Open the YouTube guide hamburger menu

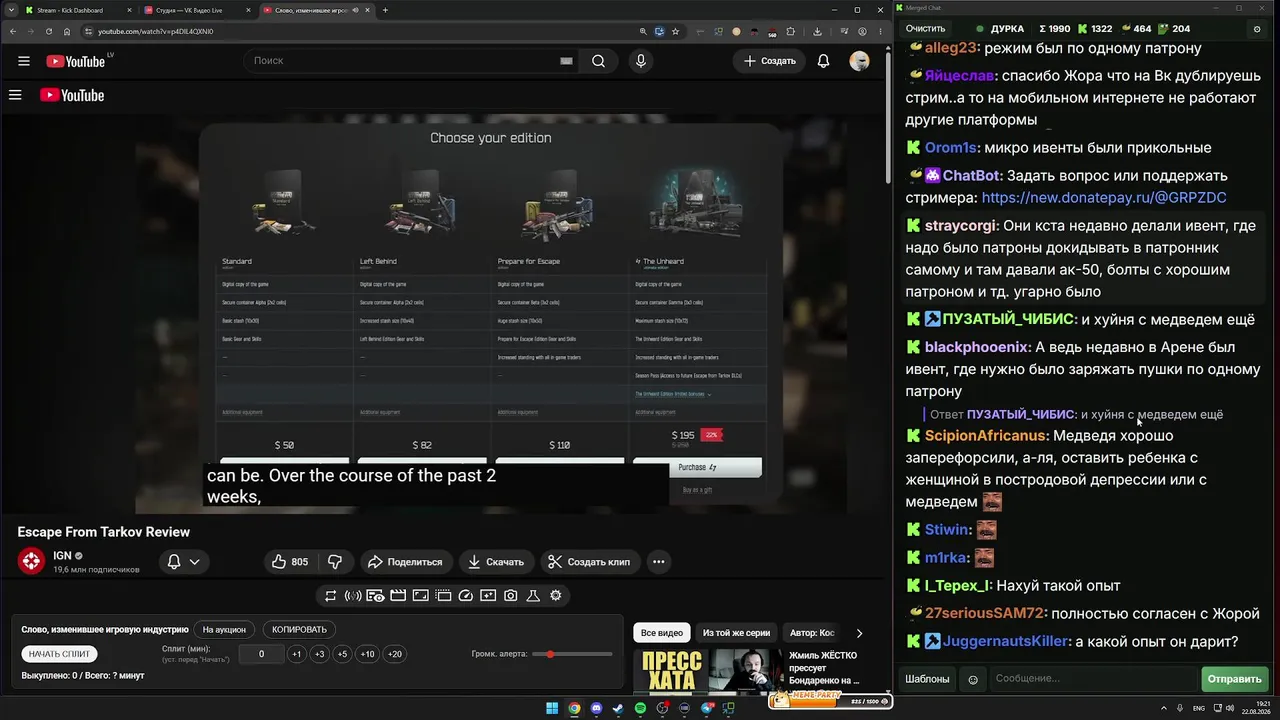tap(24, 61)
